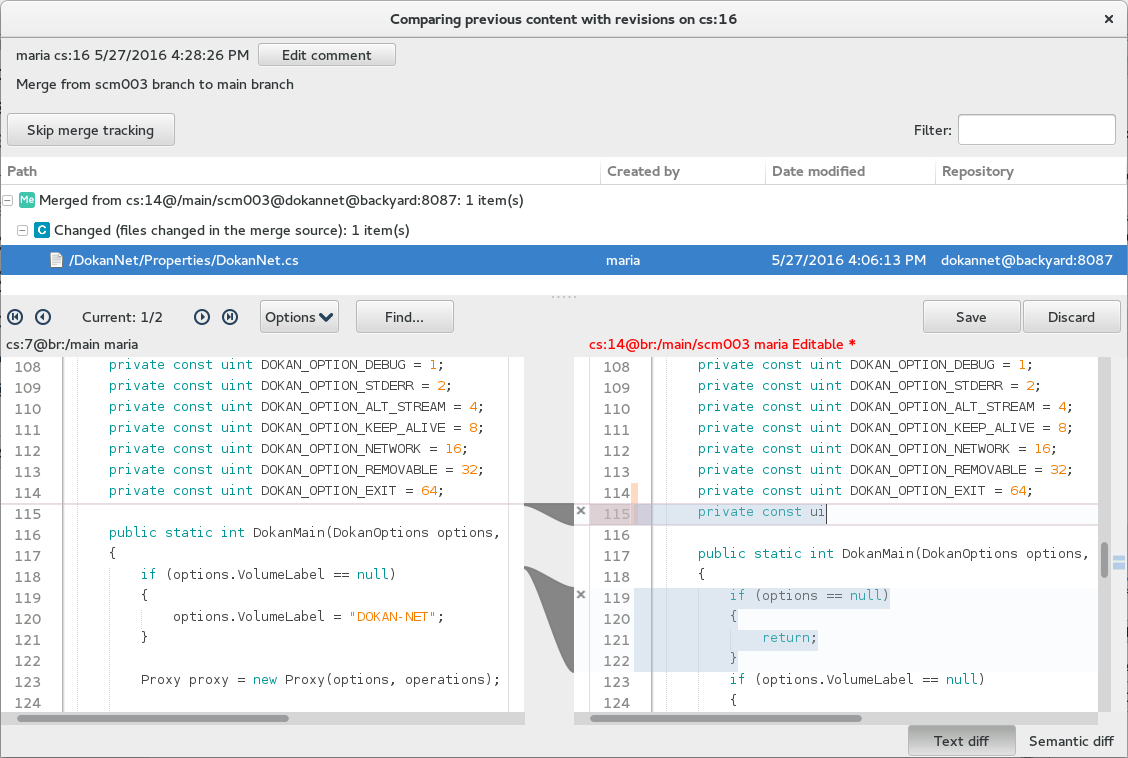
Task: Save the edited revision
Action: 971,317
